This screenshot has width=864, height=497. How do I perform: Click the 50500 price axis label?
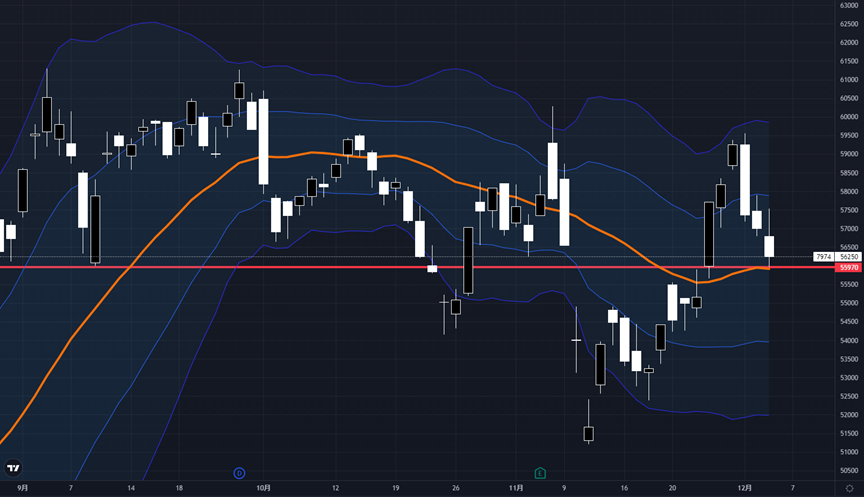[849, 470]
